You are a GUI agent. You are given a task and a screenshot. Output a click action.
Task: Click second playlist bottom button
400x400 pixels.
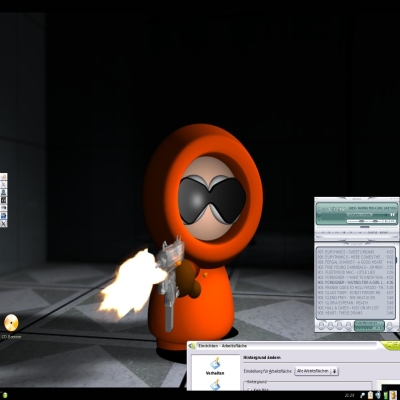[x=330, y=326]
